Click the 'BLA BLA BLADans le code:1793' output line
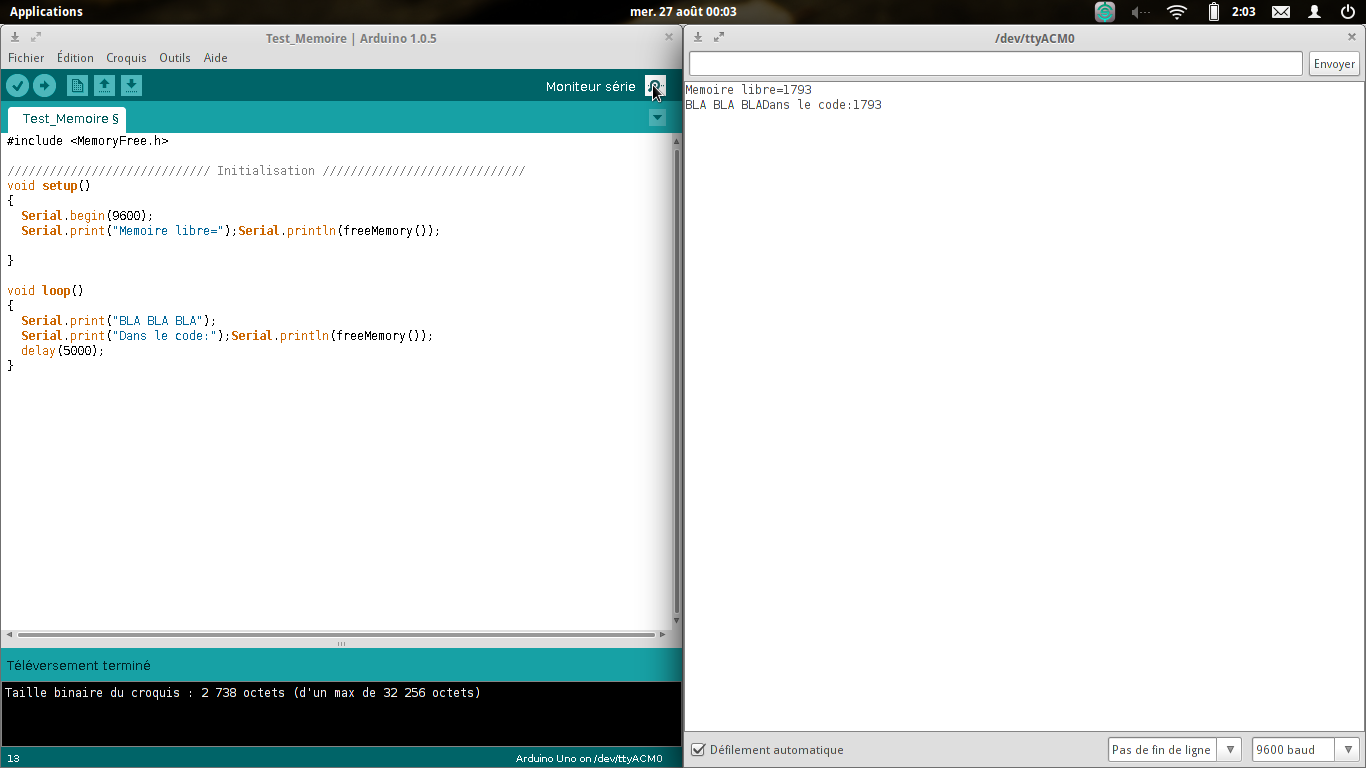 pyautogui.click(x=783, y=105)
